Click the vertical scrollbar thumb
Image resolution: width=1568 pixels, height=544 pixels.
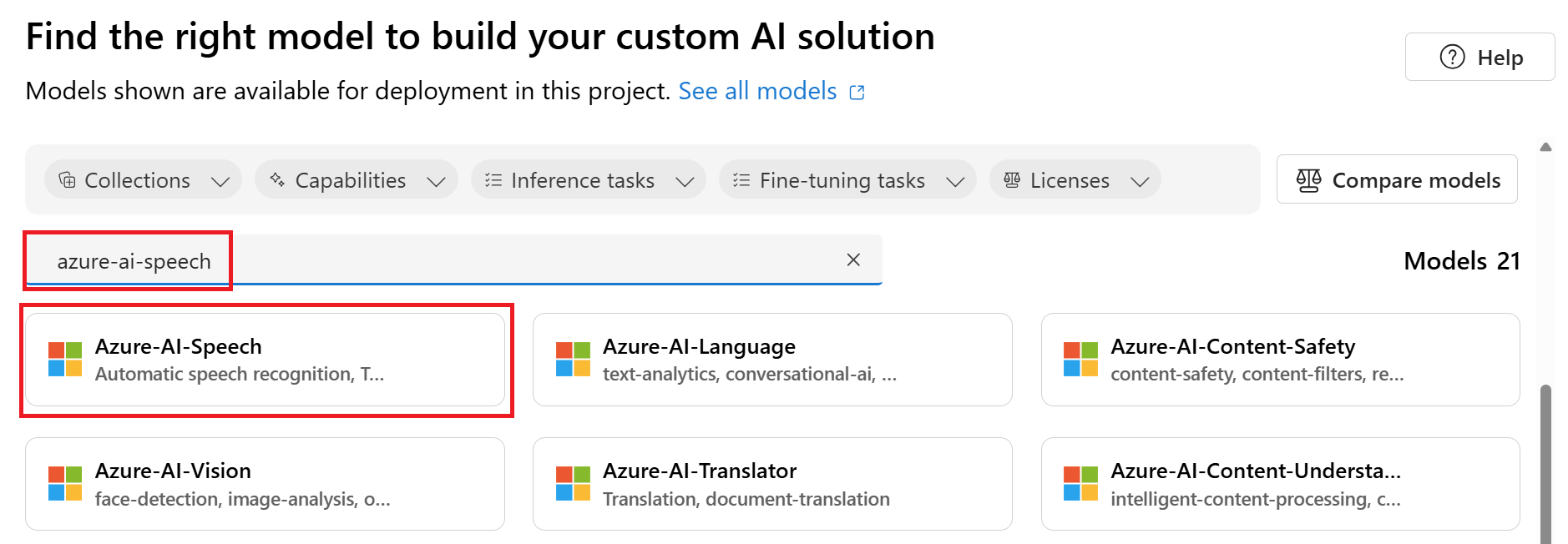(x=1545, y=463)
